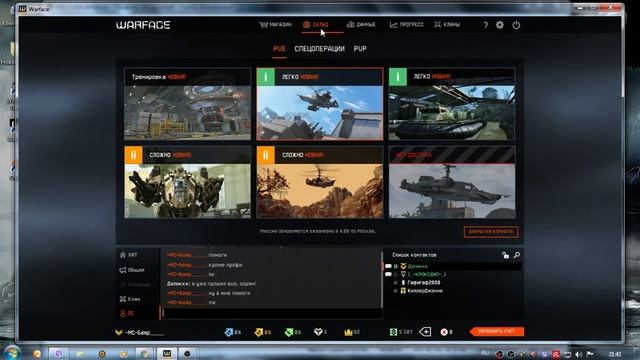Click the green booster percentage icon
Viewport: 640px width, 360px height.
point(288,333)
